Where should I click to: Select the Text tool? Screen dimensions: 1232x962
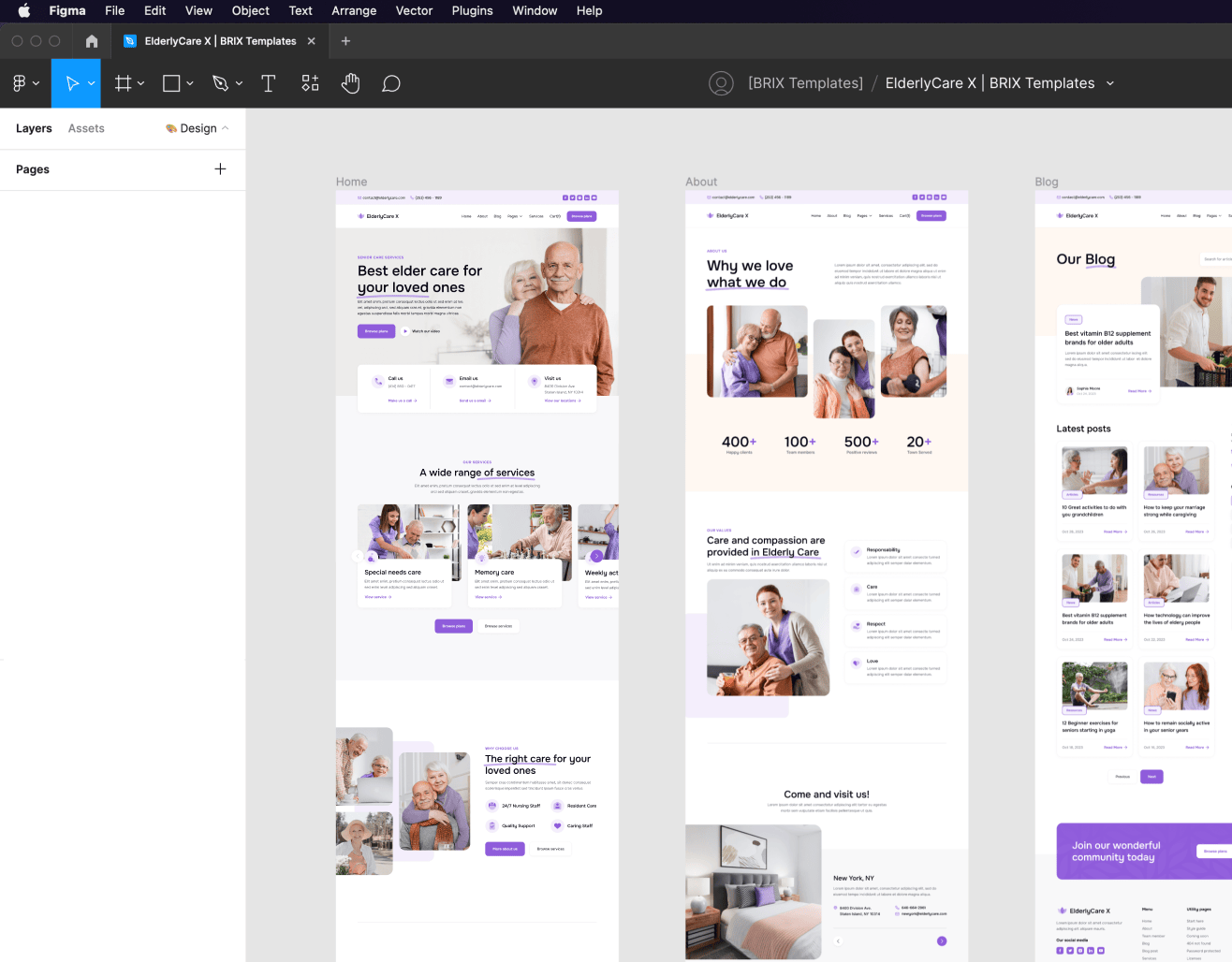269,82
